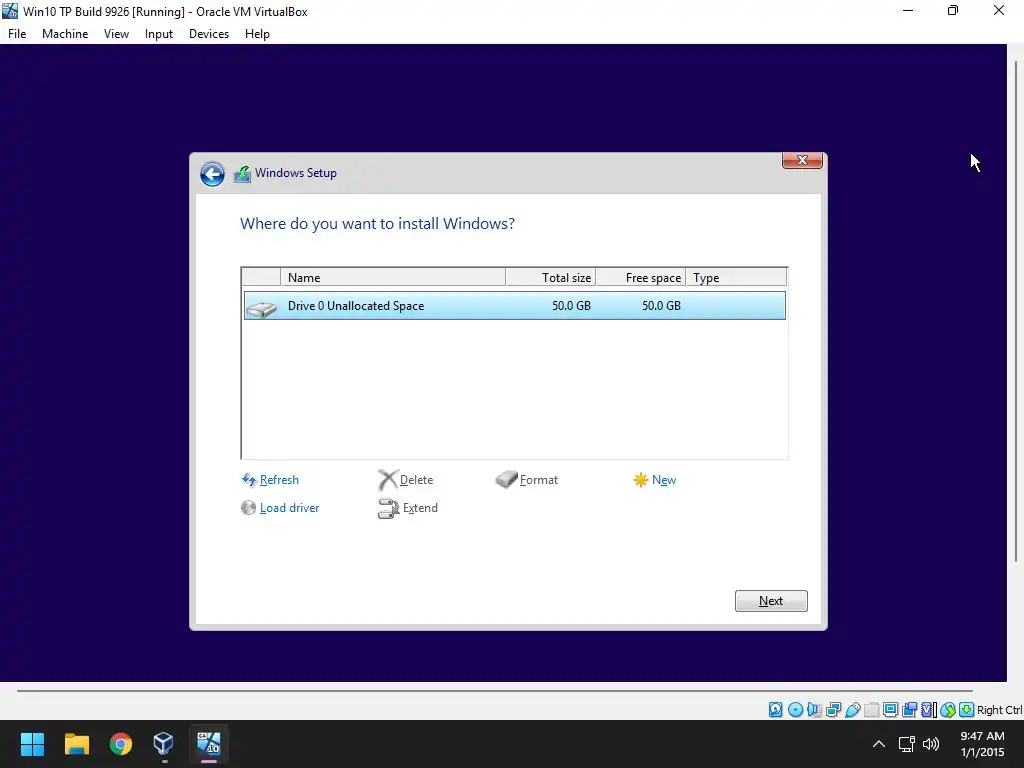Click VirtualBox CPU virtualization indicator
Viewport: 1024px width, 768px height.
929,710
